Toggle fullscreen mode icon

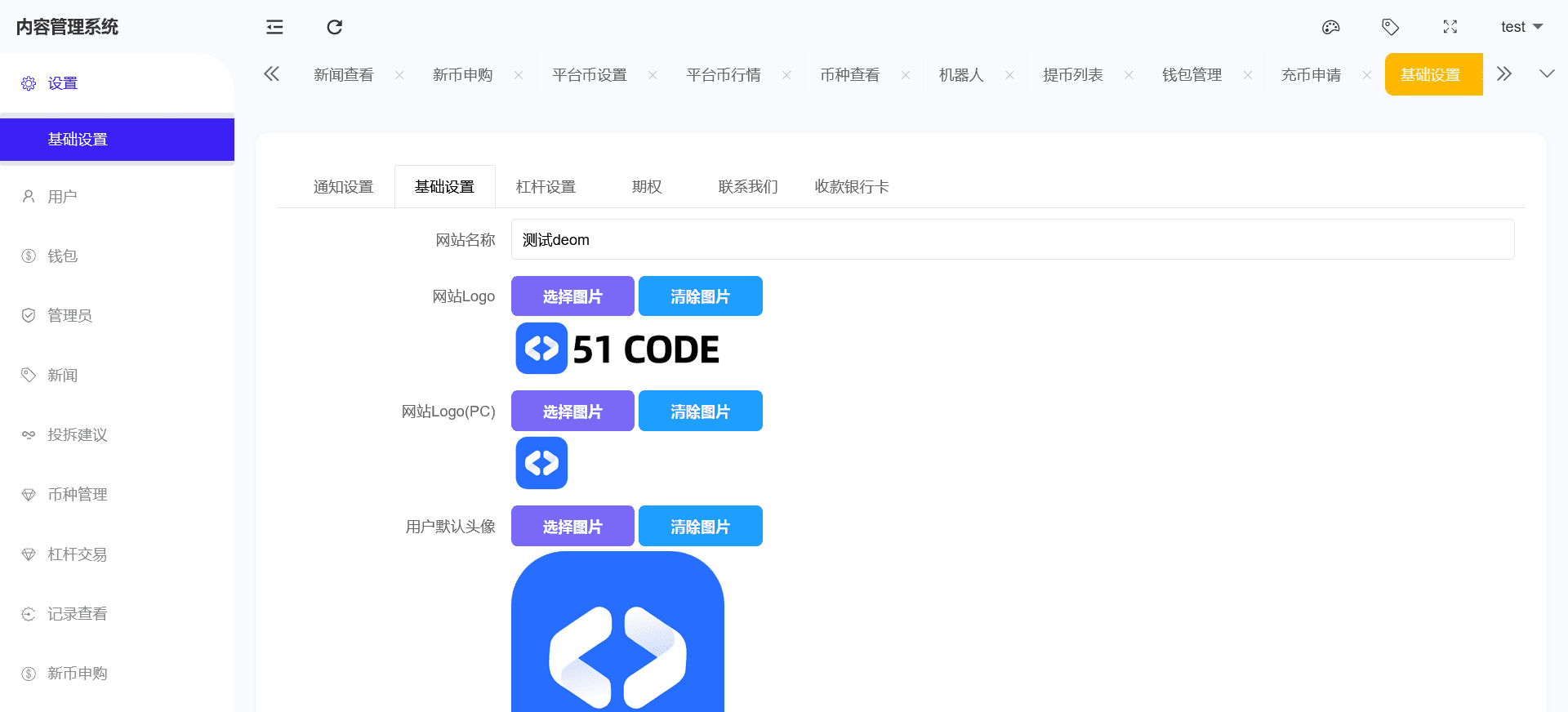(x=1450, y=27)
